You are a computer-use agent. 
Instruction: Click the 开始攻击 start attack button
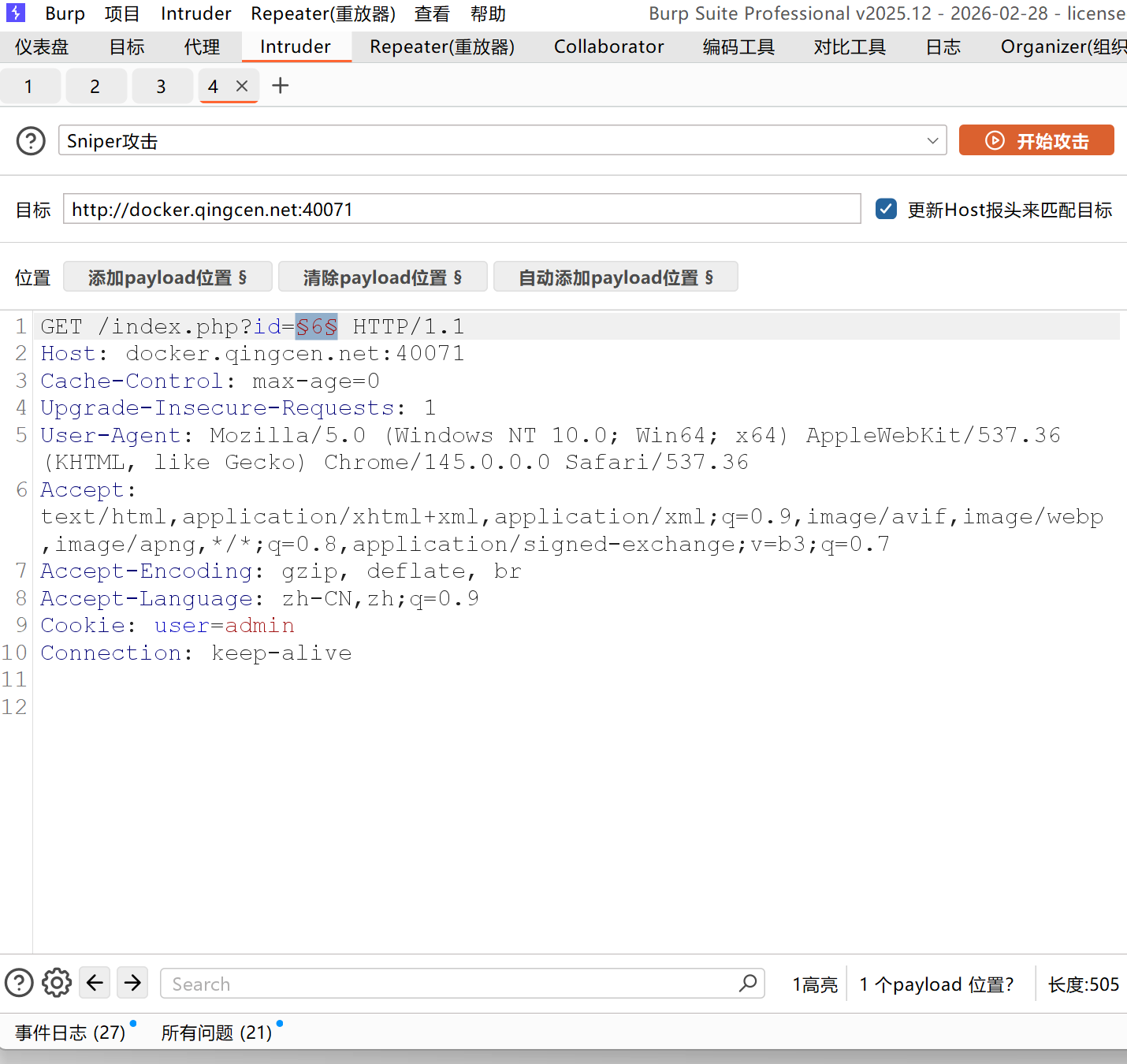point(1036,140)
